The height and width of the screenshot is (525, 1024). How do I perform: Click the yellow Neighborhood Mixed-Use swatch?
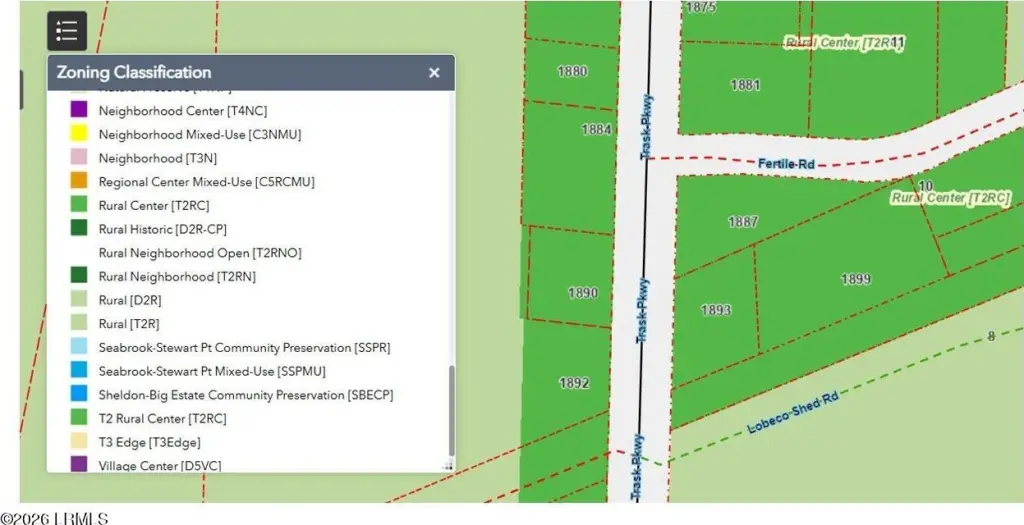79,133
